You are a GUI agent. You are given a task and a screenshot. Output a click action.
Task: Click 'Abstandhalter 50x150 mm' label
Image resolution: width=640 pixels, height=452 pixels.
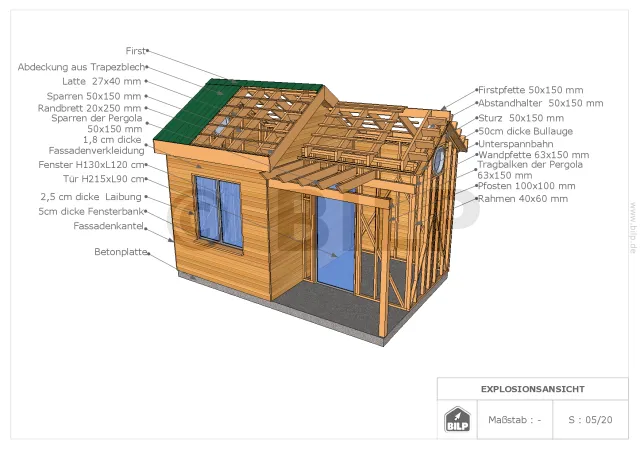[x=540, y=103]
